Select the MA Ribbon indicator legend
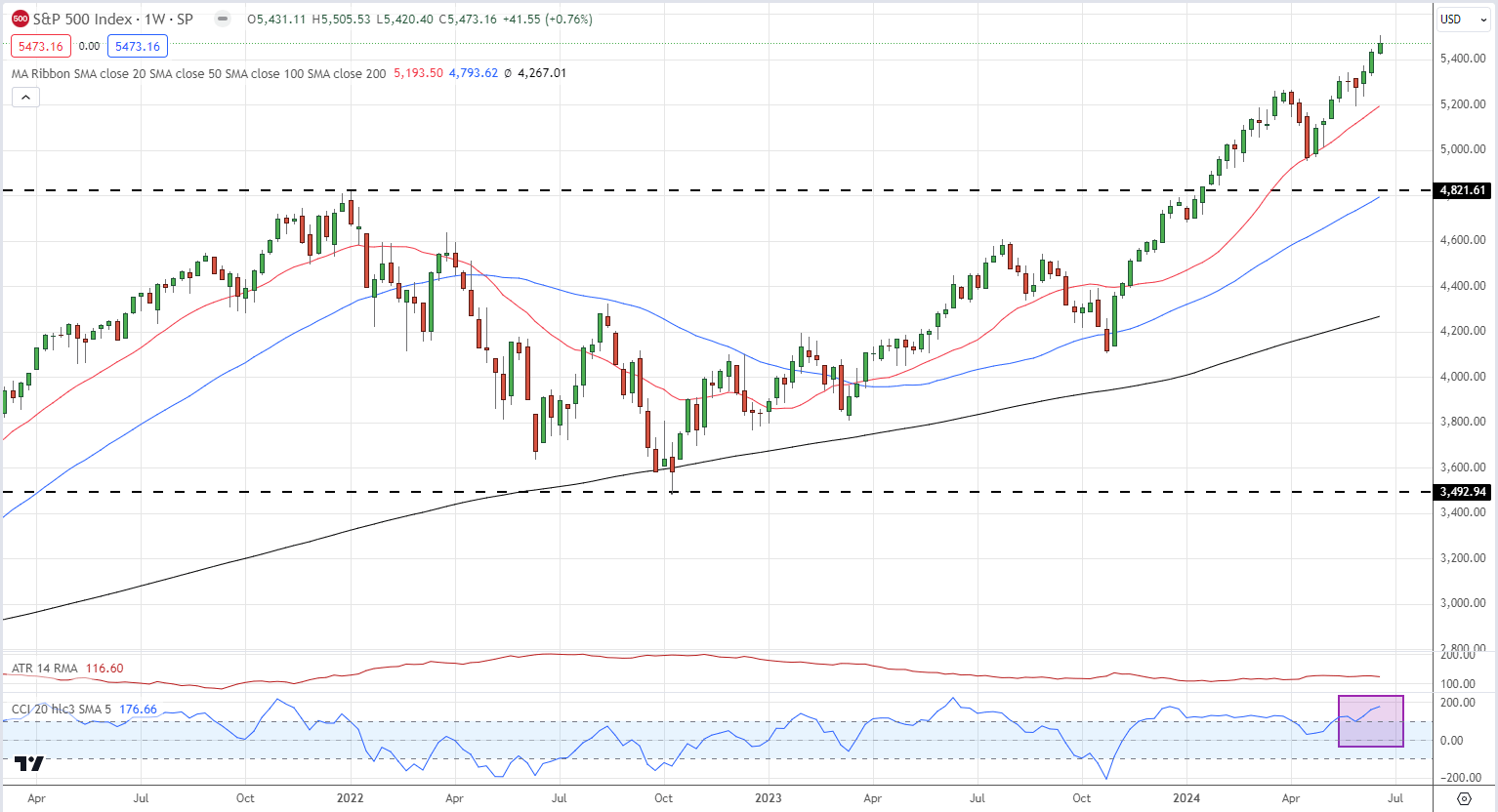The height and width of the screenshot is (812, 1498). tap(199, 73)
